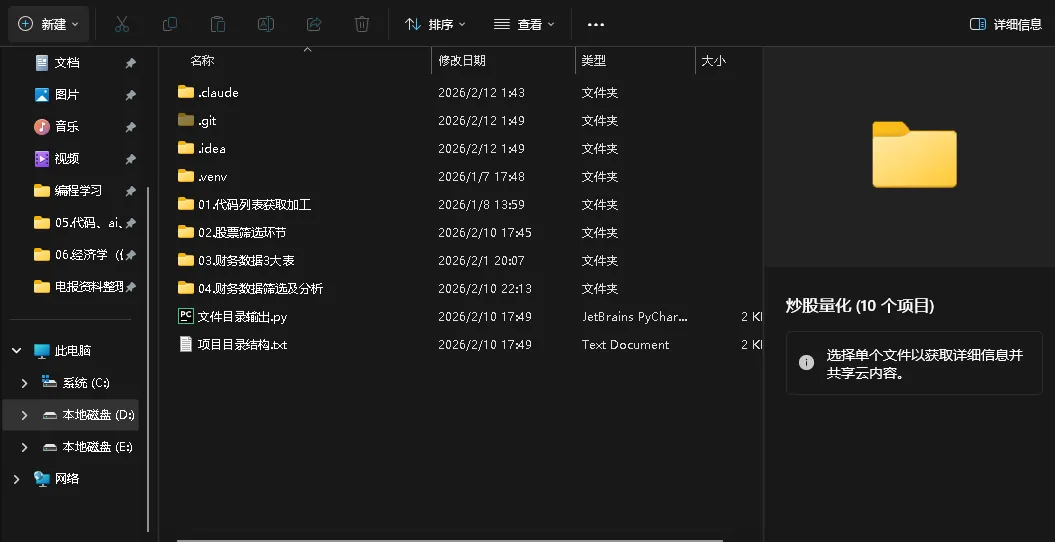1055x542 pixels.
Task: Select the .idea folder icon
Action: [x=186, y=148]
